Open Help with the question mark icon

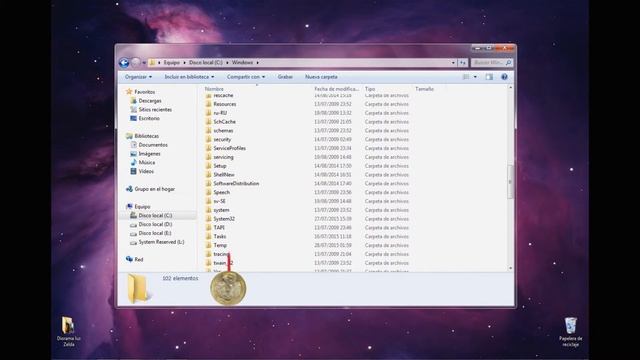504,77
